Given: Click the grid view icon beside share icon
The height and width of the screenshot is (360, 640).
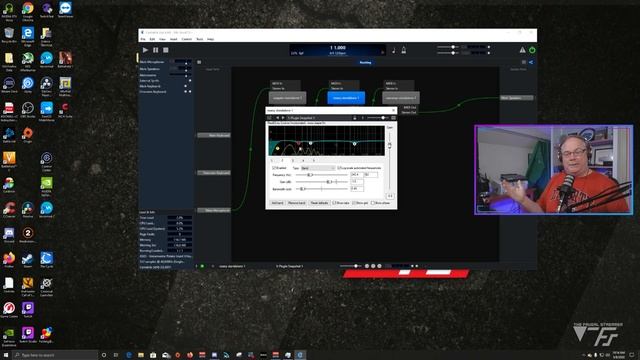Looking at the screenshot, I should (524, 62).
